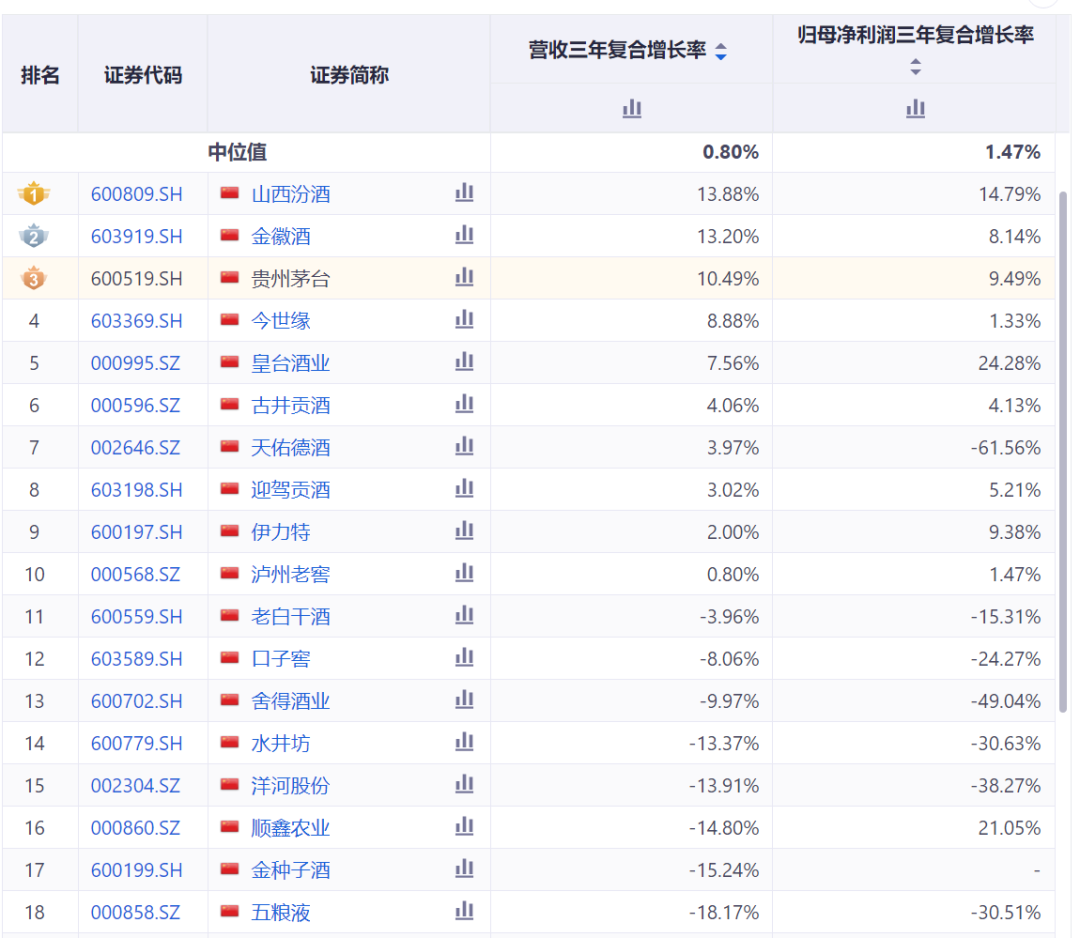Viewport: 1080px width, 938px height.
Task: Open chart icon for 天佑德酒 row
Action: 464,446
